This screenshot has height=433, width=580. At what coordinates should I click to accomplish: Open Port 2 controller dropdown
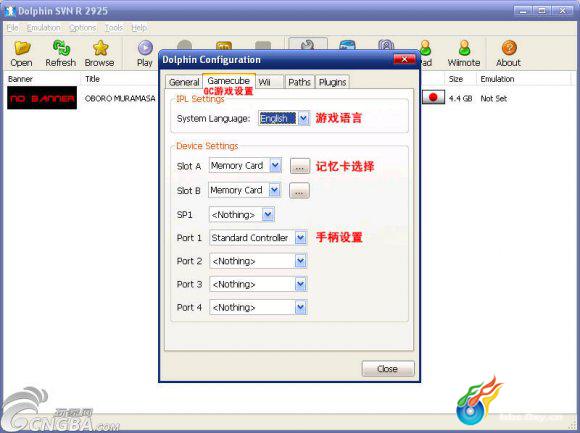coord(301,261)
